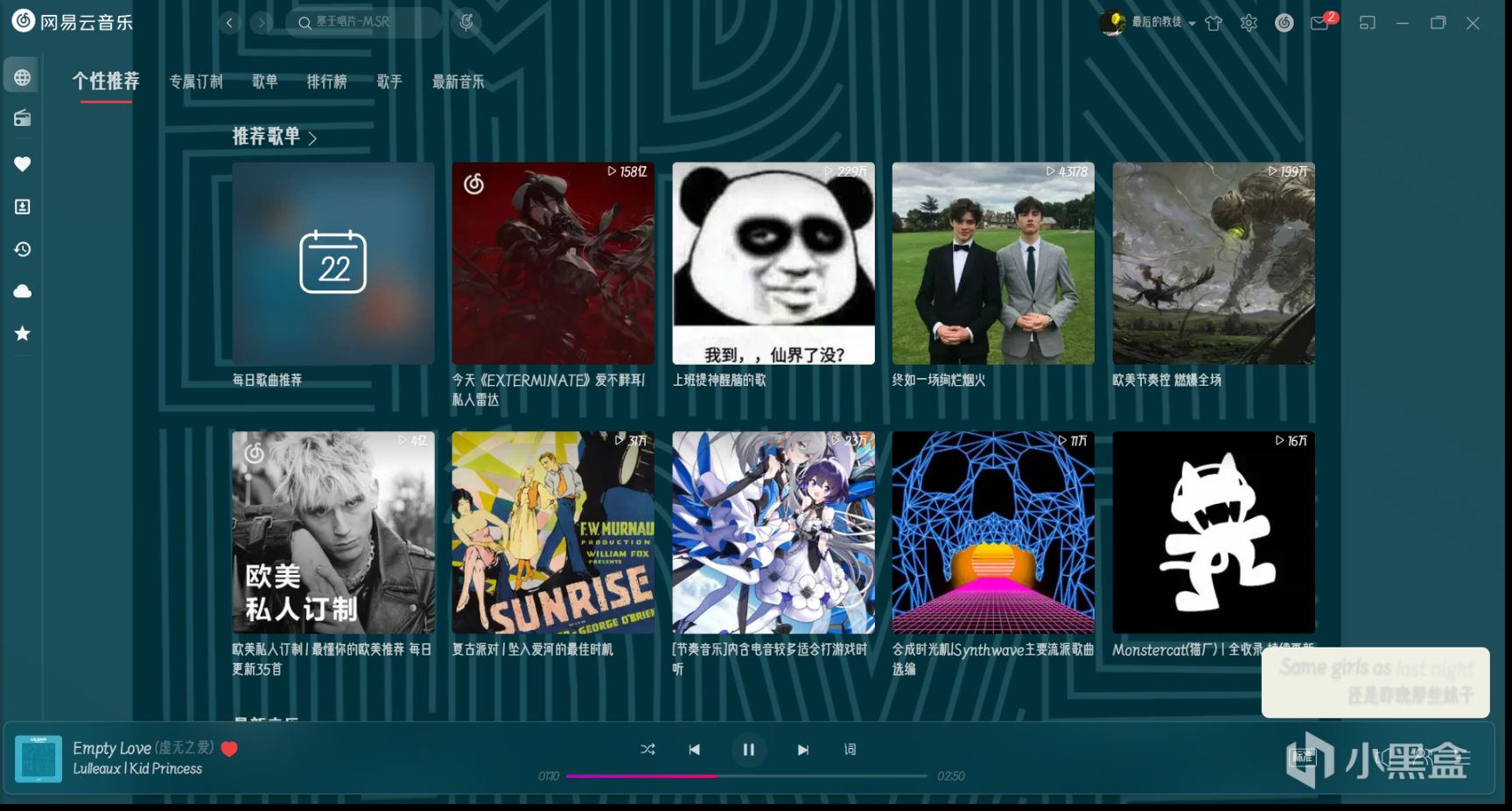Pause the current song

point(749,750)
